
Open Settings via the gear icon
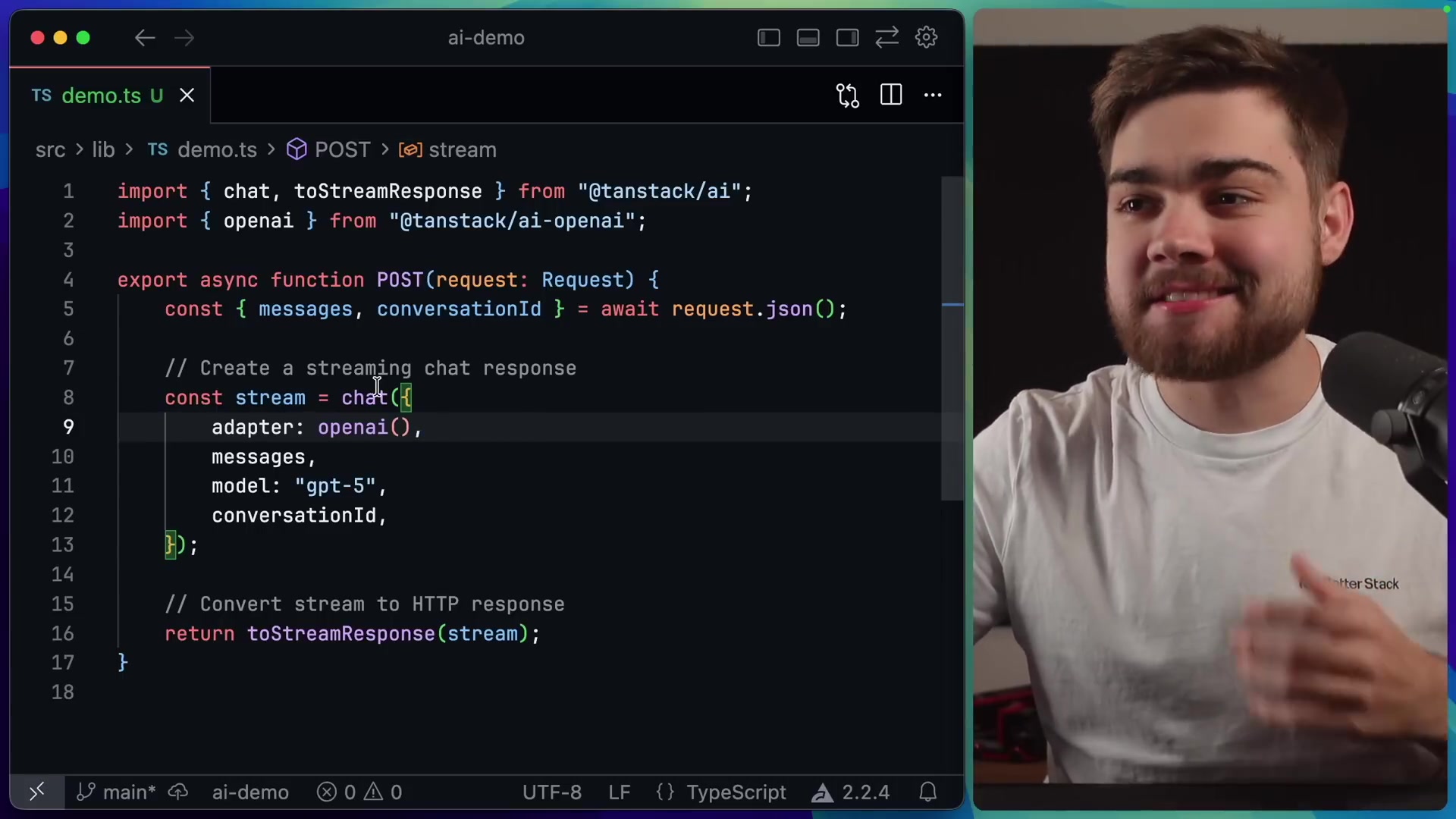(x=926, y=37)
